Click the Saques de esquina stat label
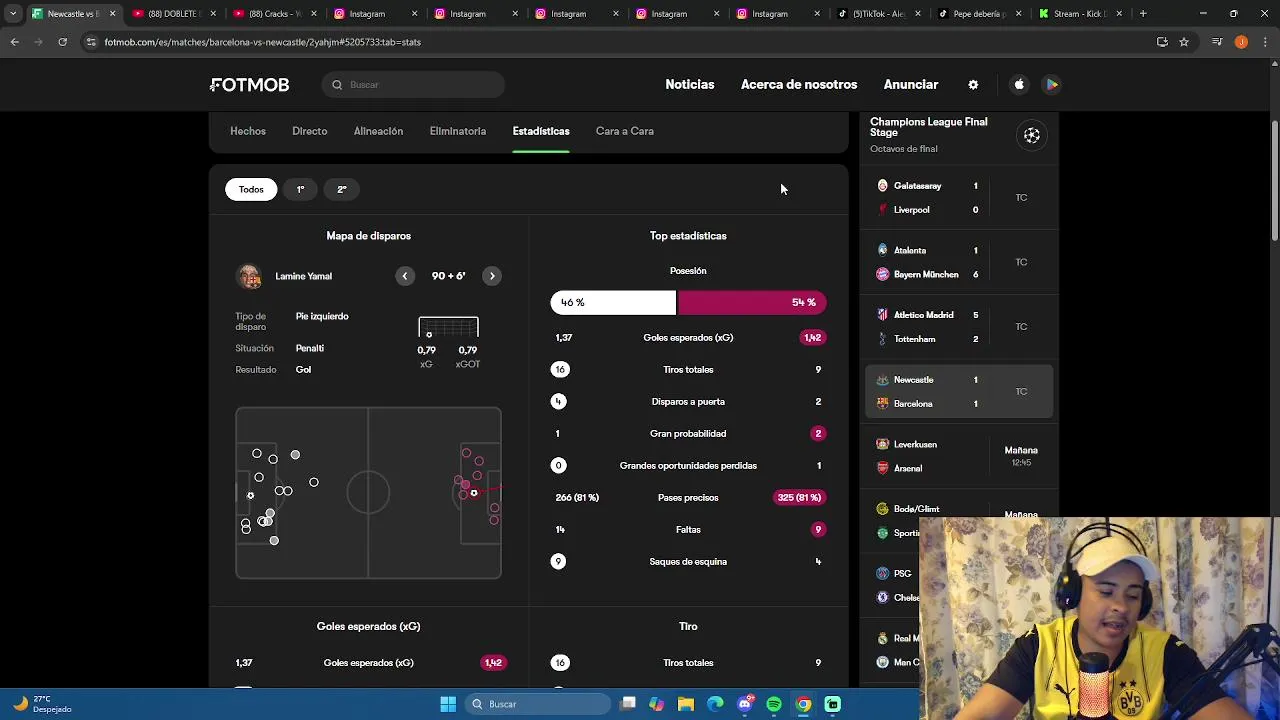The width and height of the screenshot is (1280, 720). 688,562
